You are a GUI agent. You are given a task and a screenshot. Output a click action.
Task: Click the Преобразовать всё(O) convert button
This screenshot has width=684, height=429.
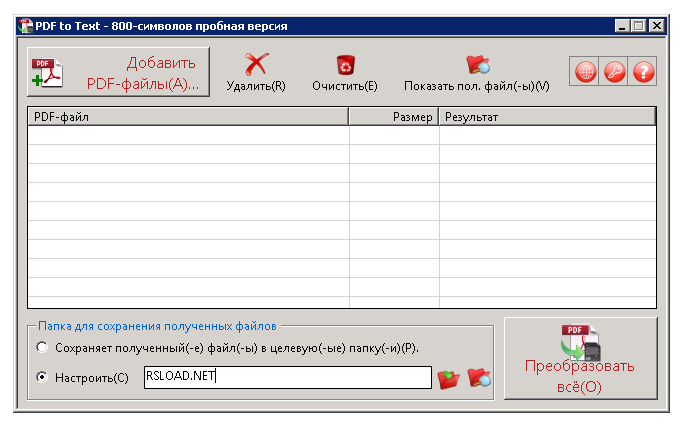[581, 358]
